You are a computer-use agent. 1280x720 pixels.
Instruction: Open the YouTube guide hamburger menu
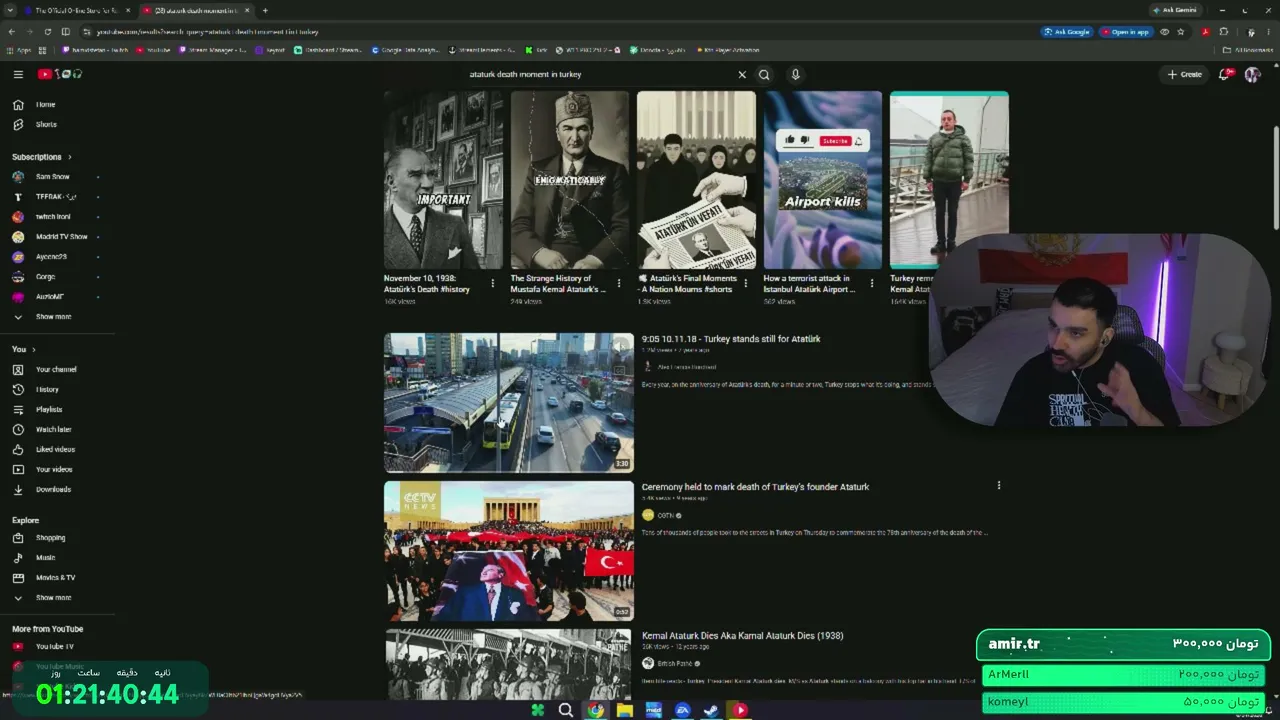(18, 74)
